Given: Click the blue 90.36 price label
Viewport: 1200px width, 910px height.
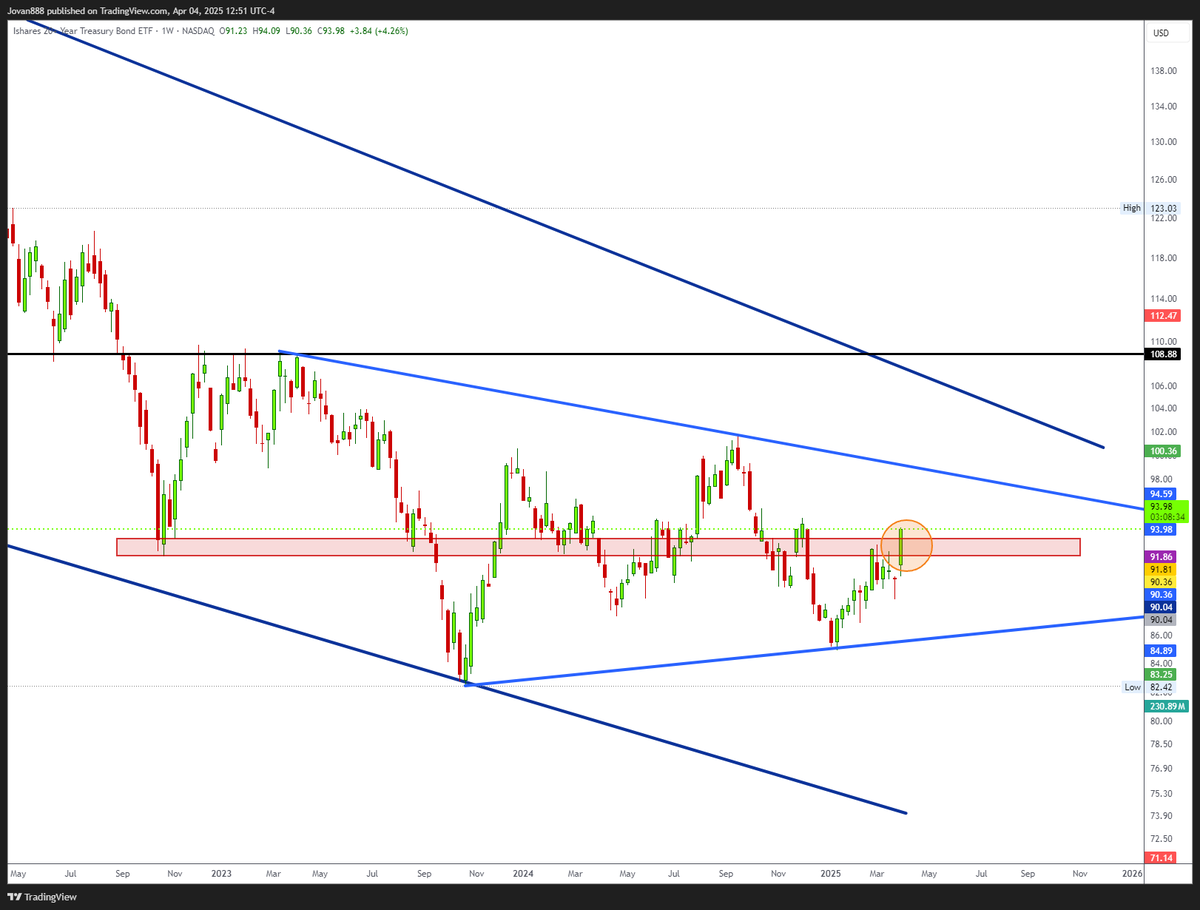Looking at the screenshot, I should click(x=1160, y=594).
